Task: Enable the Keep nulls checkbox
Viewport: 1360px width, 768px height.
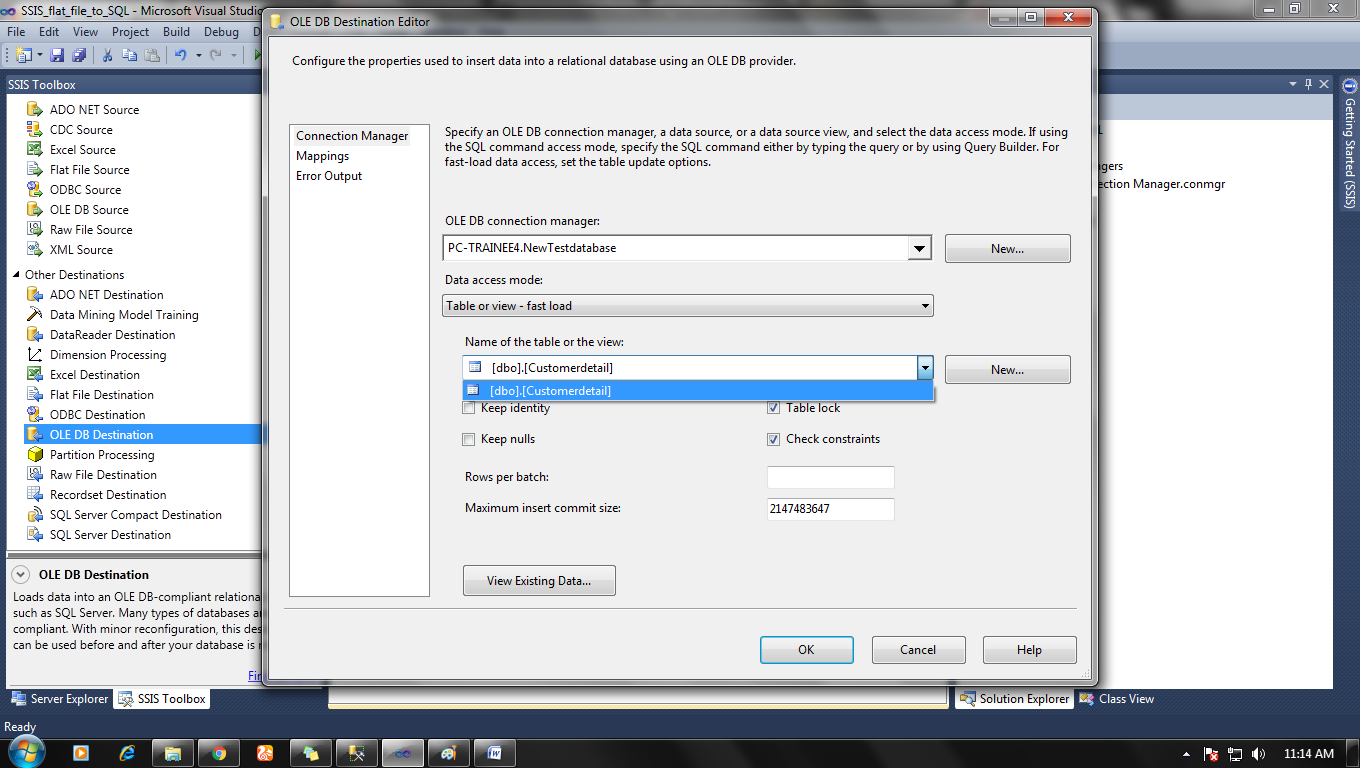Action: pos(469,439)
